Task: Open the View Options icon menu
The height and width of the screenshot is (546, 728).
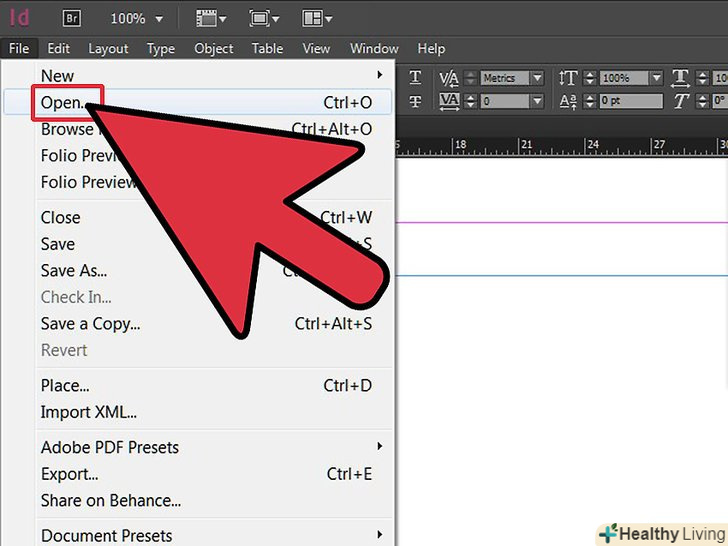Action: pyautogui.click(x=210, y=18)
